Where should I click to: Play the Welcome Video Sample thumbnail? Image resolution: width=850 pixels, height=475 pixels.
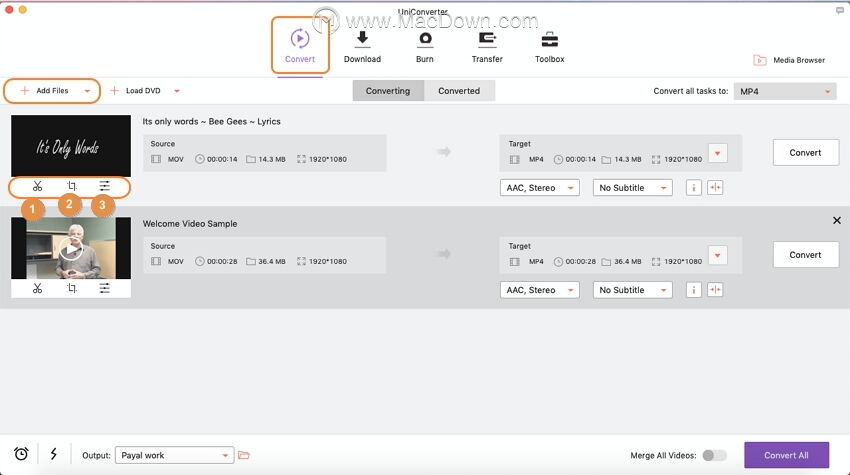tap(70, 249)
